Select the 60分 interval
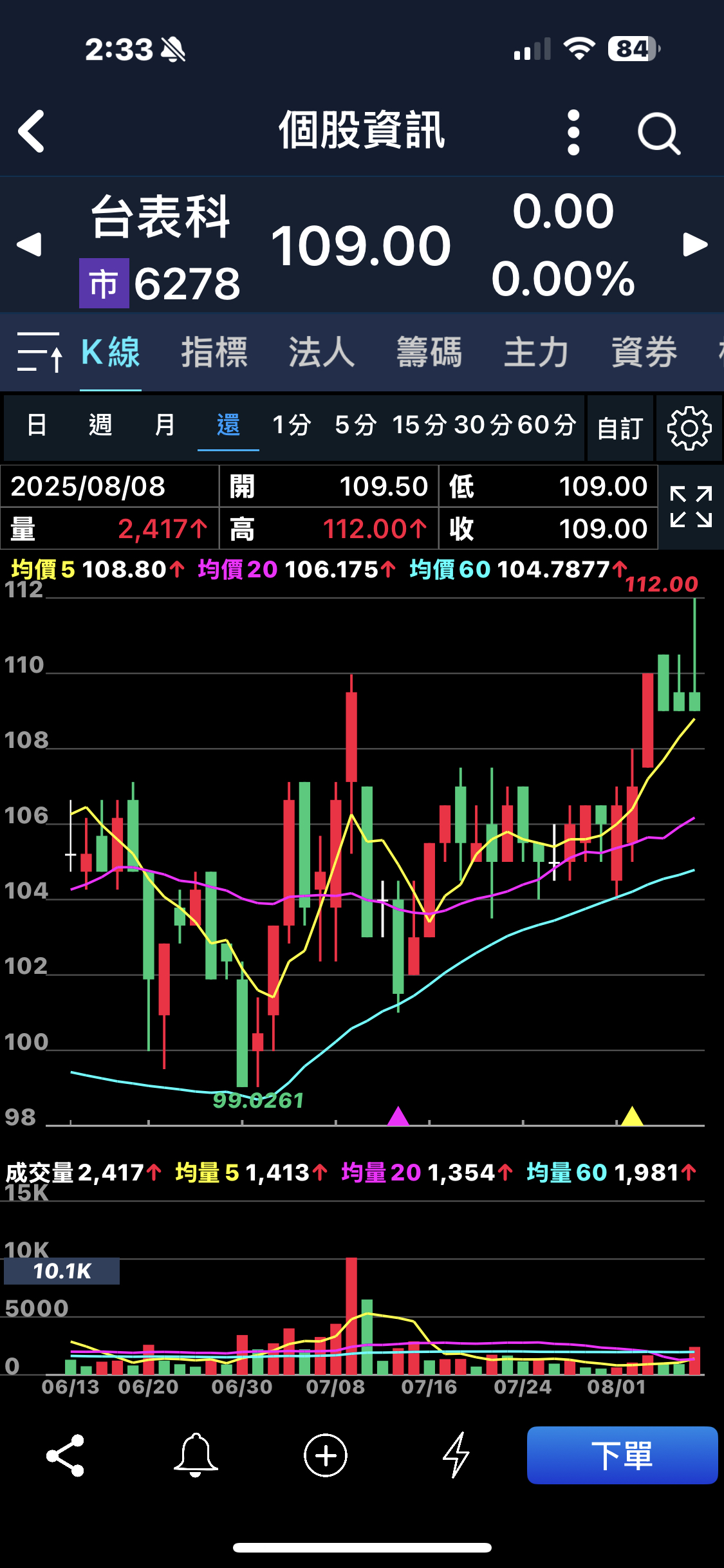The height and width of the screenshot is (1568, 724). 546,425
